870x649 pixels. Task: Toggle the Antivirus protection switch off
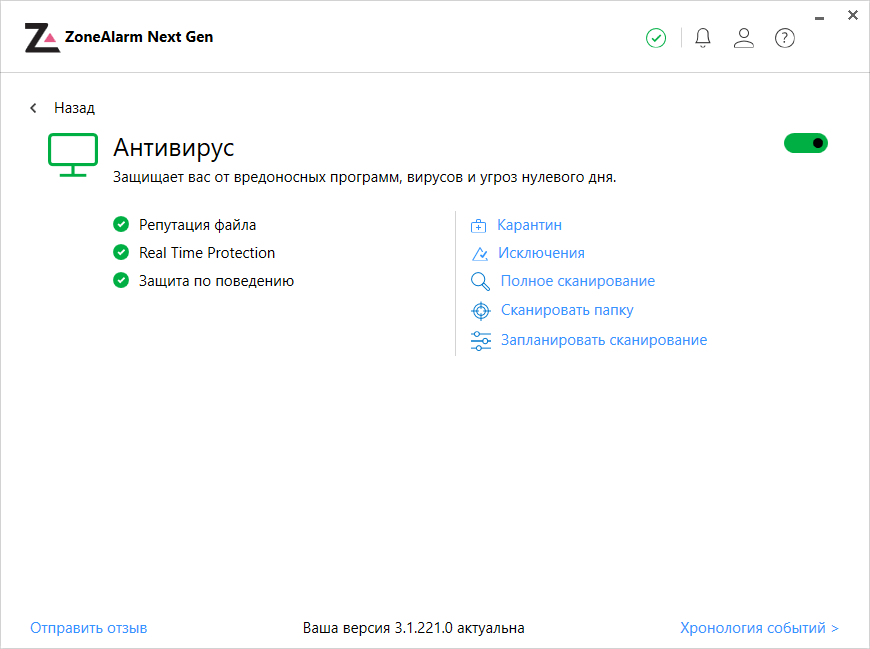[x=806, y=143]
